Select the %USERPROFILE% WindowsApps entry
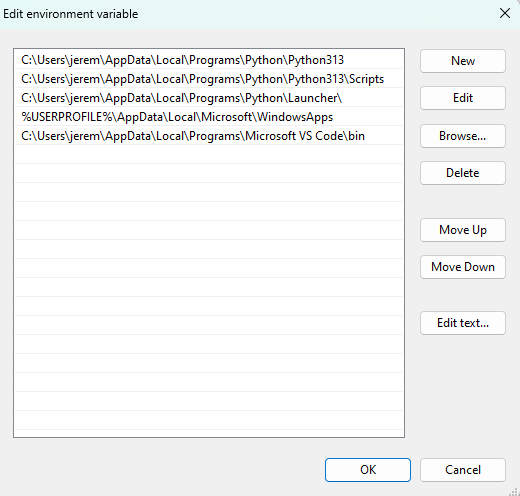Image resolution: width=520 pixels, height=496 pixels. pos(209,117)
